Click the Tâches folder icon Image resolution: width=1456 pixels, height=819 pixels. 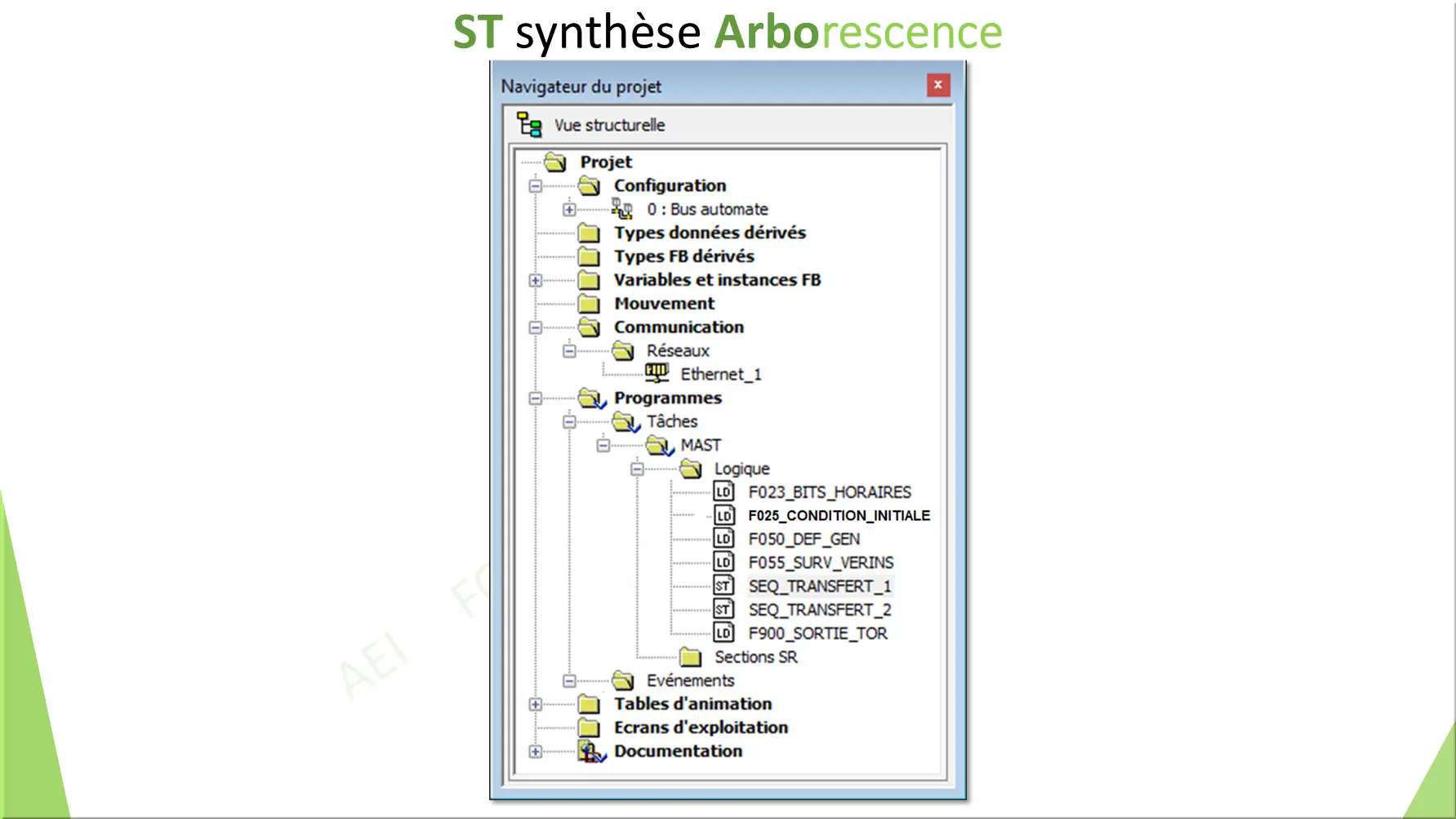pyautogui.click(x=625, y=421)
